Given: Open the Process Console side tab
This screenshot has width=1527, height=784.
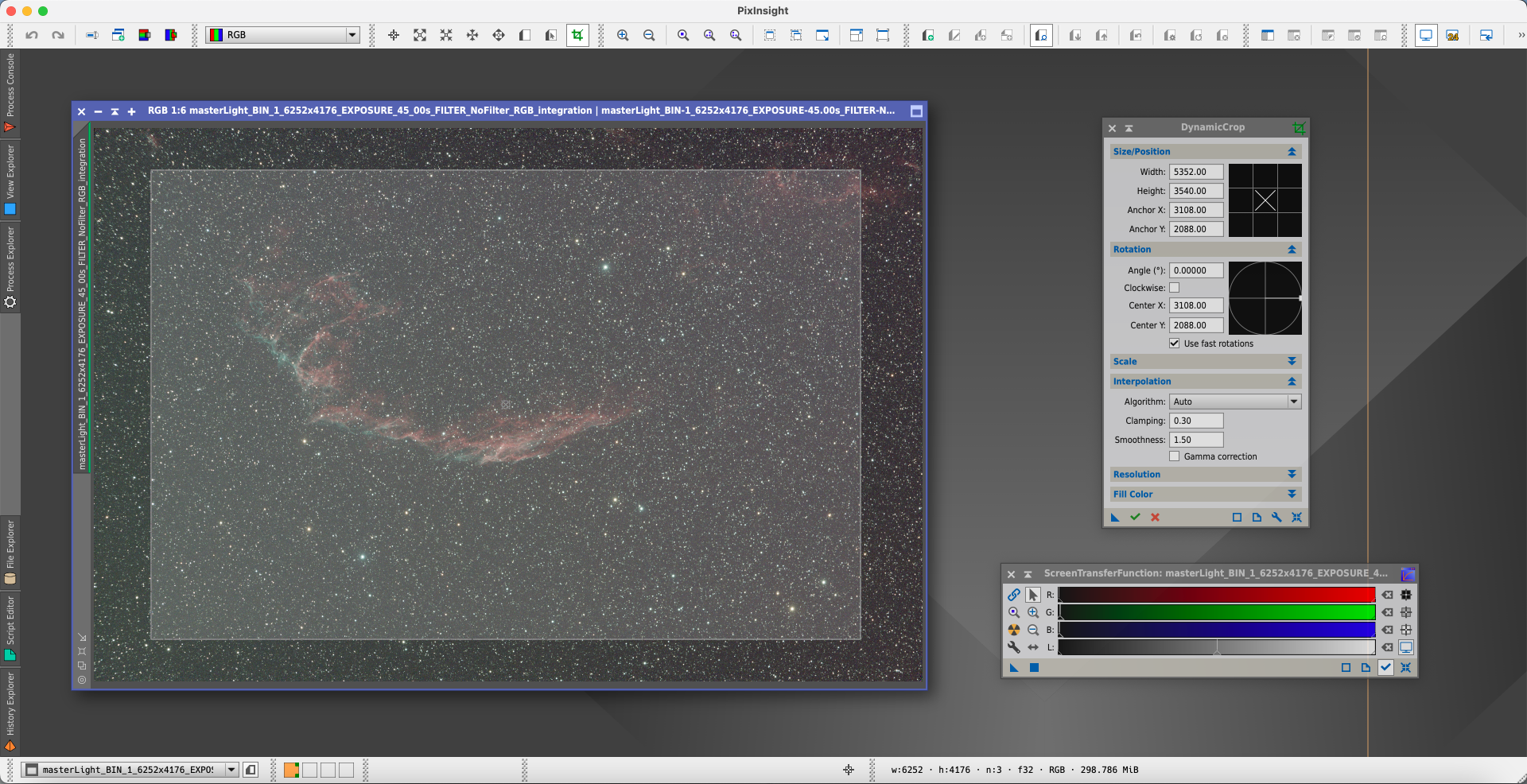Looking at the screenshot, I should [10, 92].
